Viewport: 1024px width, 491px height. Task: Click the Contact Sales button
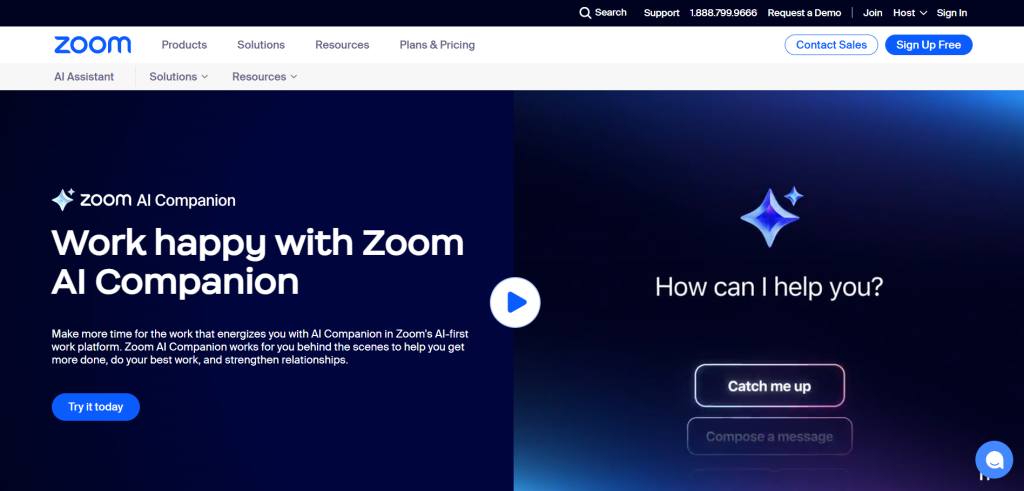coord(831,45)
